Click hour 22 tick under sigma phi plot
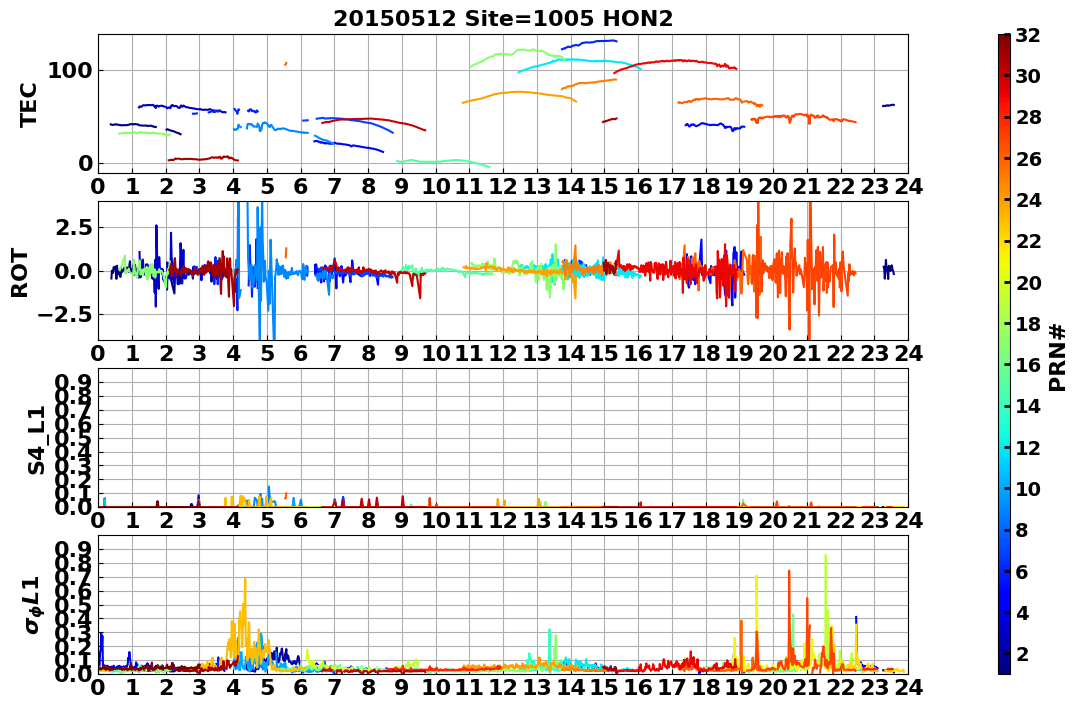 coord(841,688)
